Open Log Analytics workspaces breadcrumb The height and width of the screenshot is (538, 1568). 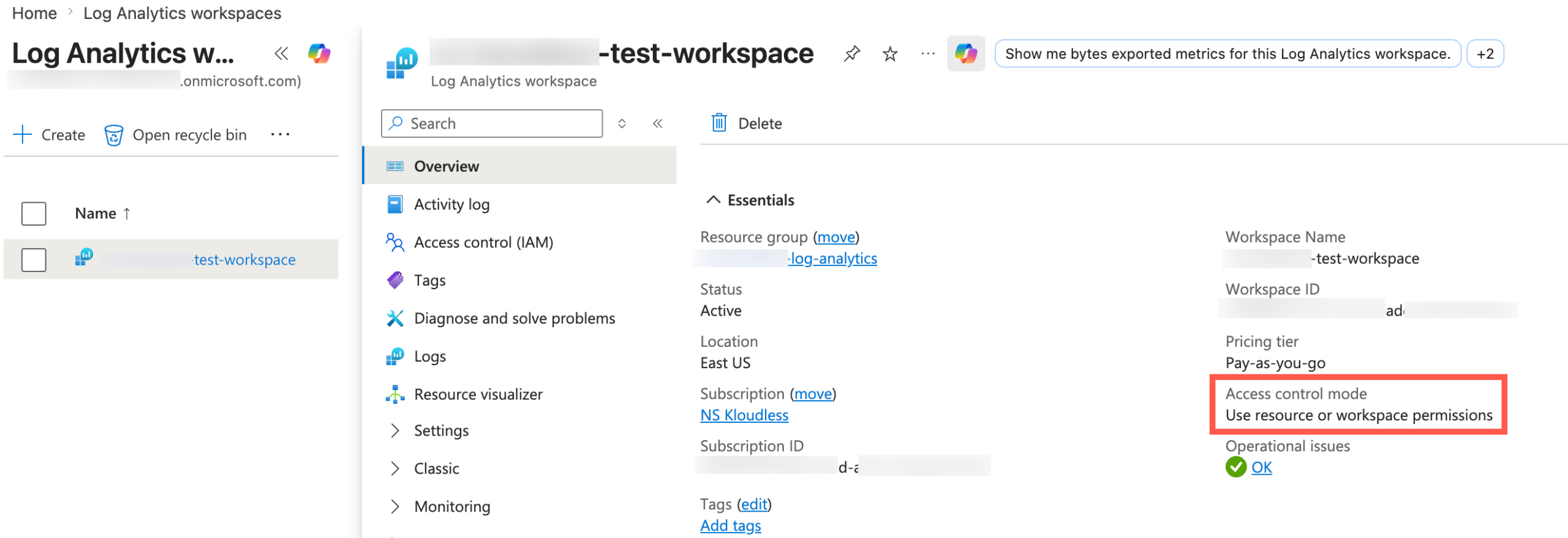click(x=182, y=13)
